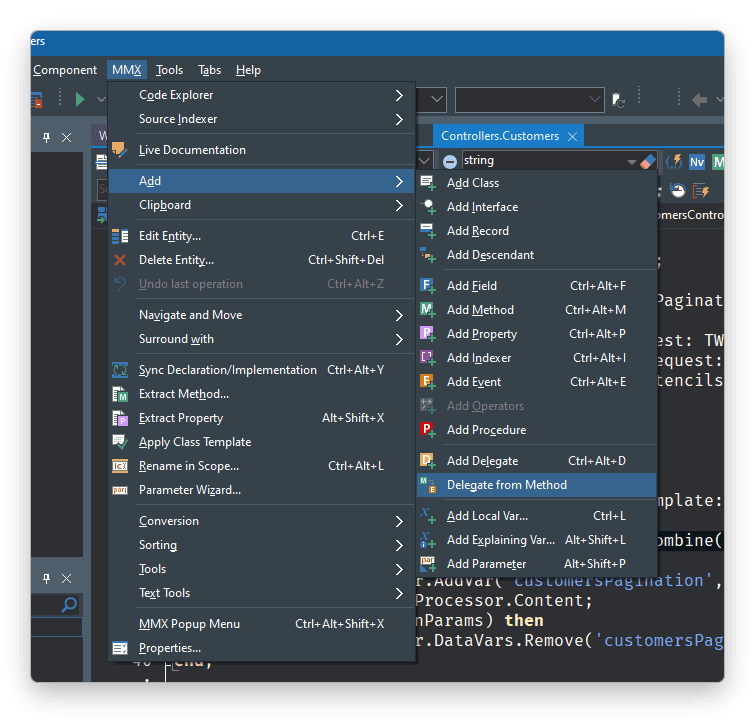The image size is (755, 723).
Task: Choose Edit Entity... menu item
Action: [x=261, y=236]
